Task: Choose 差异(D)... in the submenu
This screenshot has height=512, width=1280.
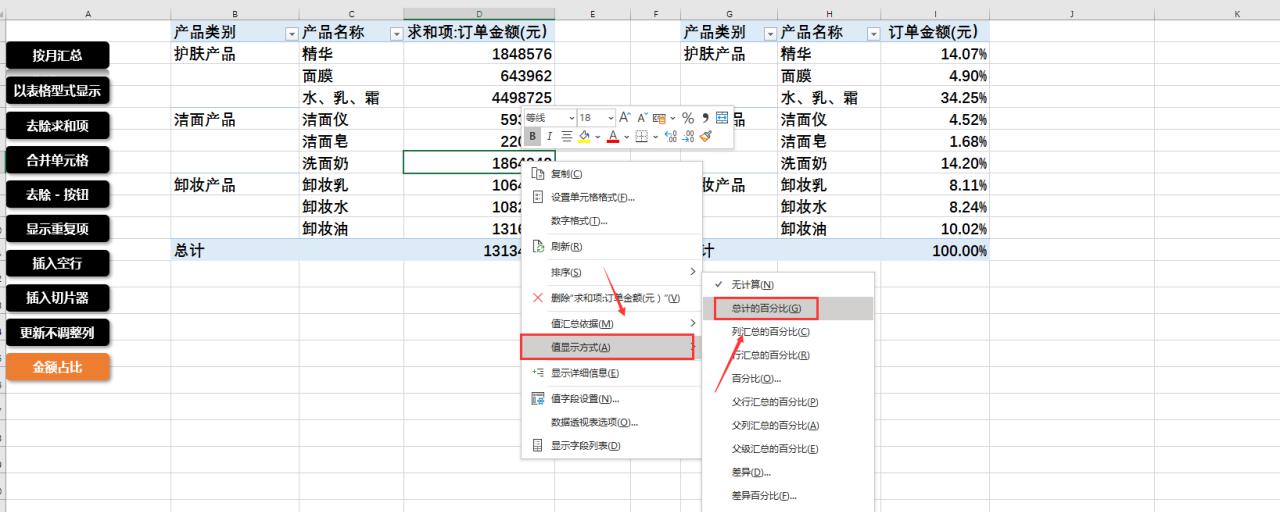Action: tap(788, 472)
